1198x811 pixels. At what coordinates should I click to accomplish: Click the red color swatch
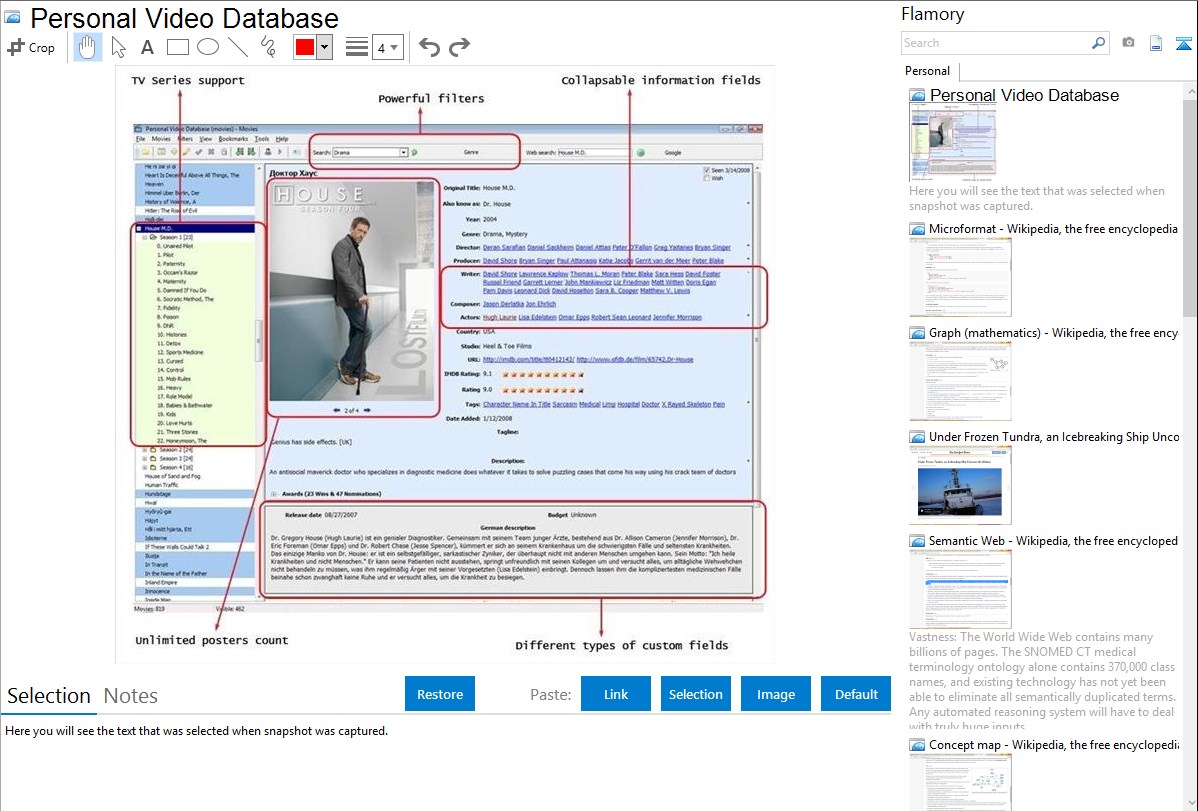(x=305, y=47)
